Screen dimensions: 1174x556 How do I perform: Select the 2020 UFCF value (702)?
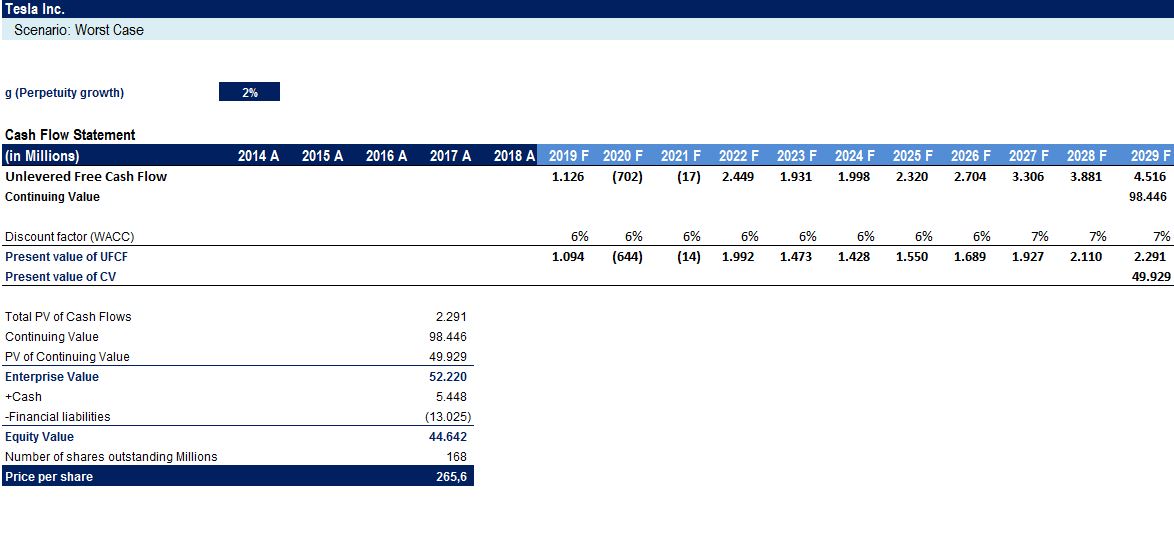(627, 177)
